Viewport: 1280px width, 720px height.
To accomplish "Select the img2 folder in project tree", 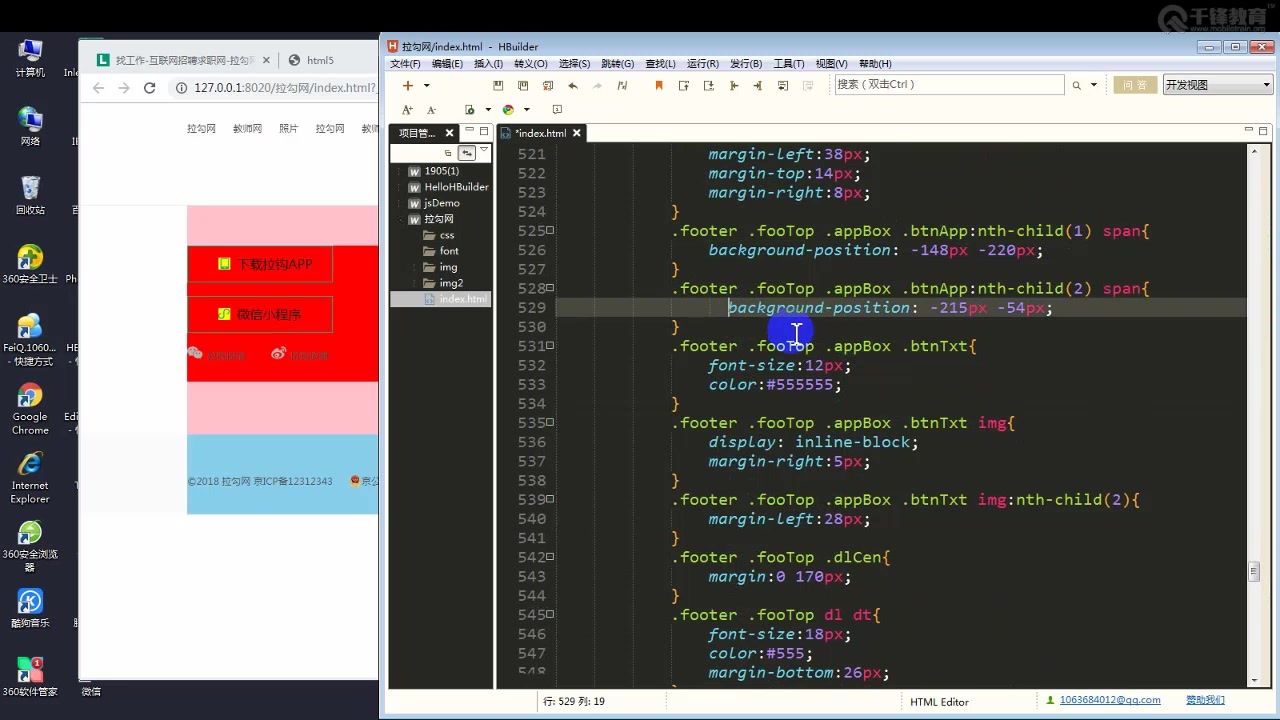I will point(443,283).
